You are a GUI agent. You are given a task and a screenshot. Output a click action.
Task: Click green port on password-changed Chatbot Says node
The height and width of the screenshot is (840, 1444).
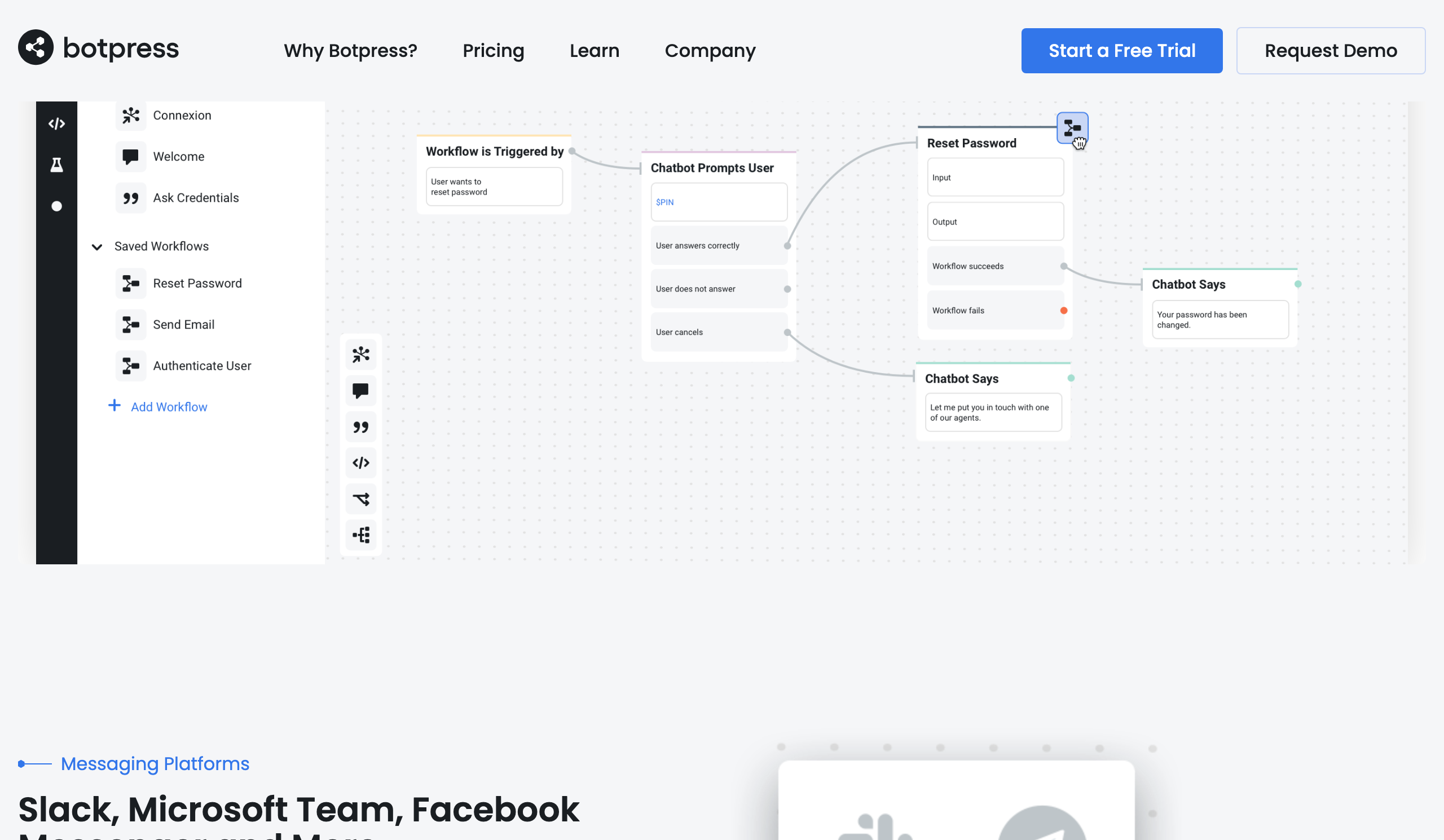tap(1297, 284)
